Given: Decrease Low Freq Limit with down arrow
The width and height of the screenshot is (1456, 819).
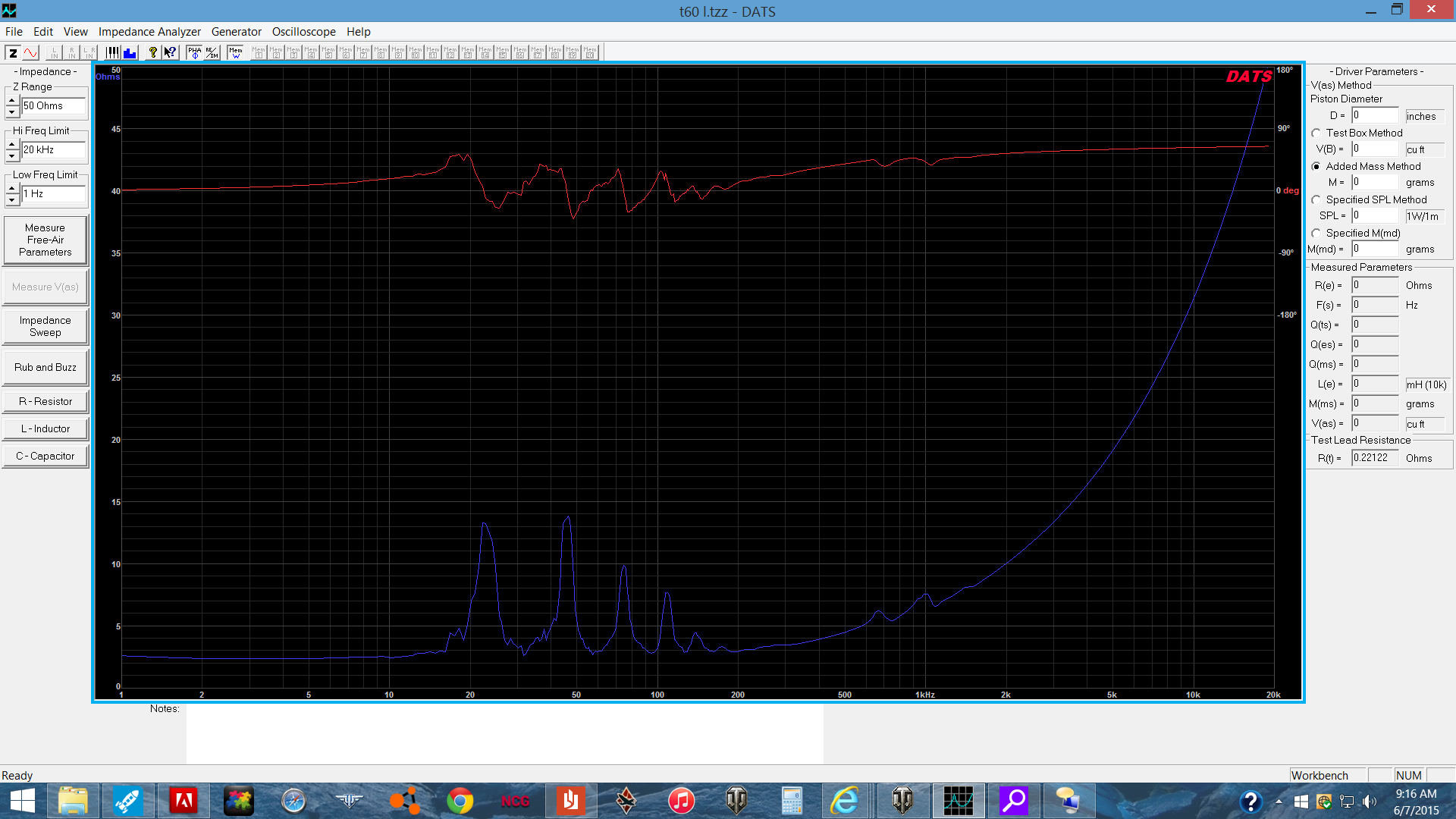Looking at the screenshot, I should [x=12, y=200].
